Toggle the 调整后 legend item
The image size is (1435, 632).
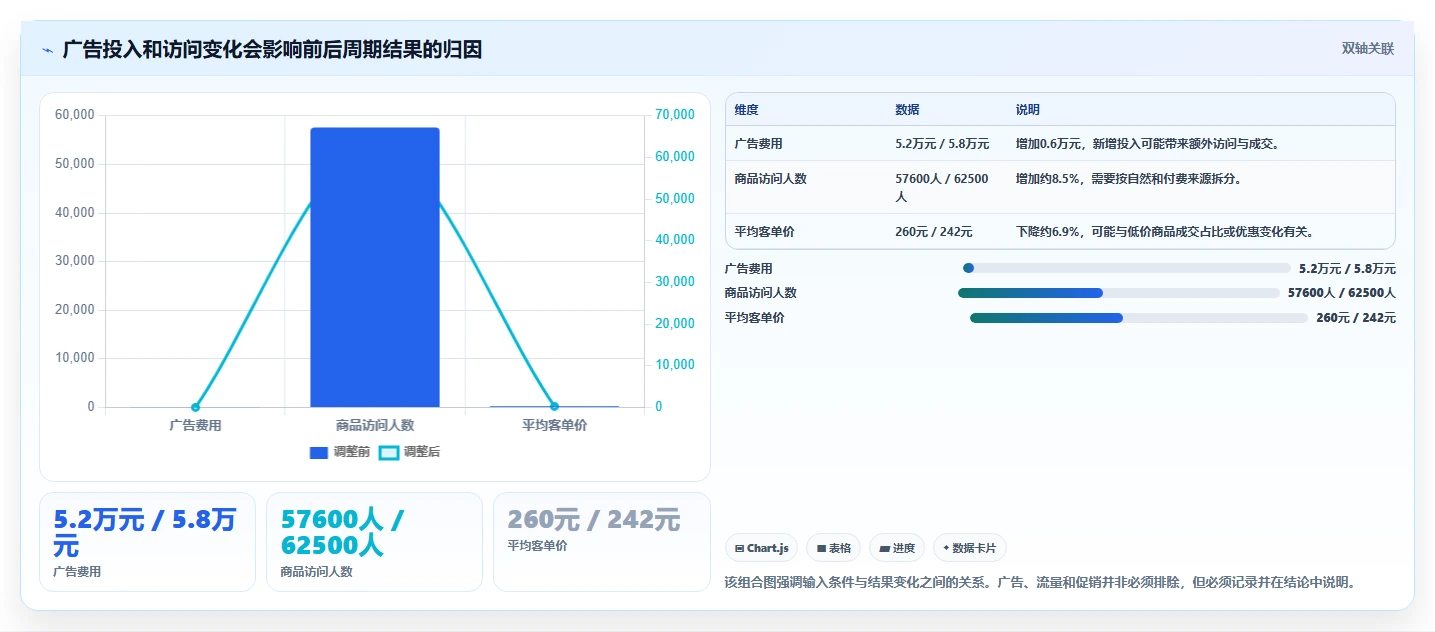[410, 452]
